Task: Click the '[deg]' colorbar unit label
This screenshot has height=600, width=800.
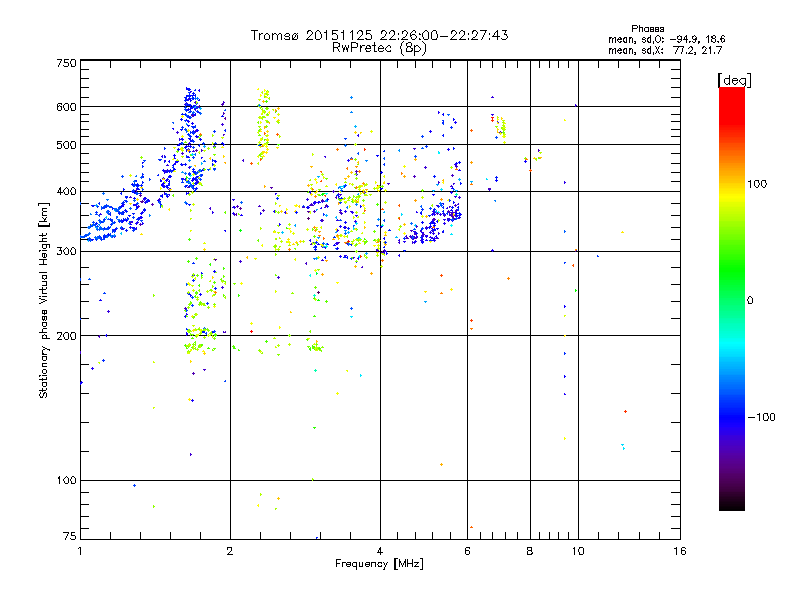Action: click(734, 80)
